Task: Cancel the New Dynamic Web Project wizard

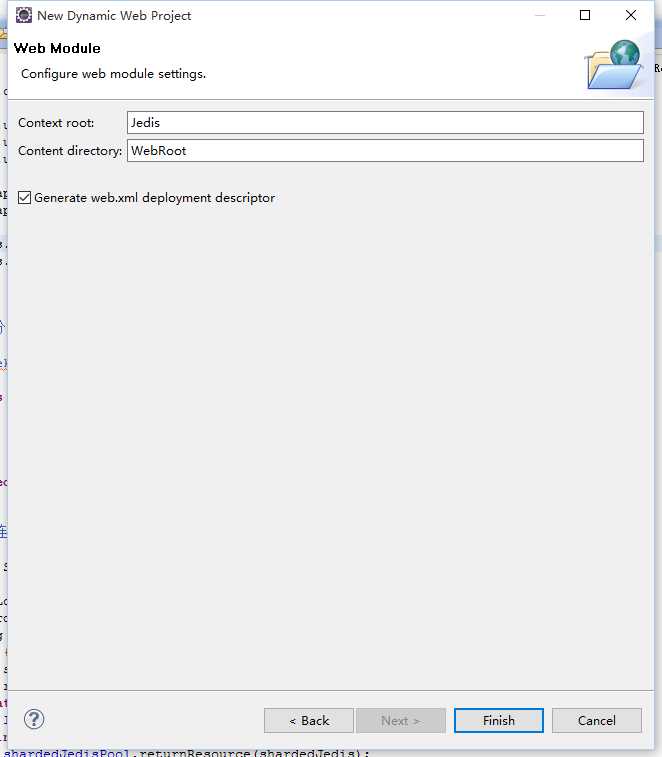Action: (x=597, y=720)
